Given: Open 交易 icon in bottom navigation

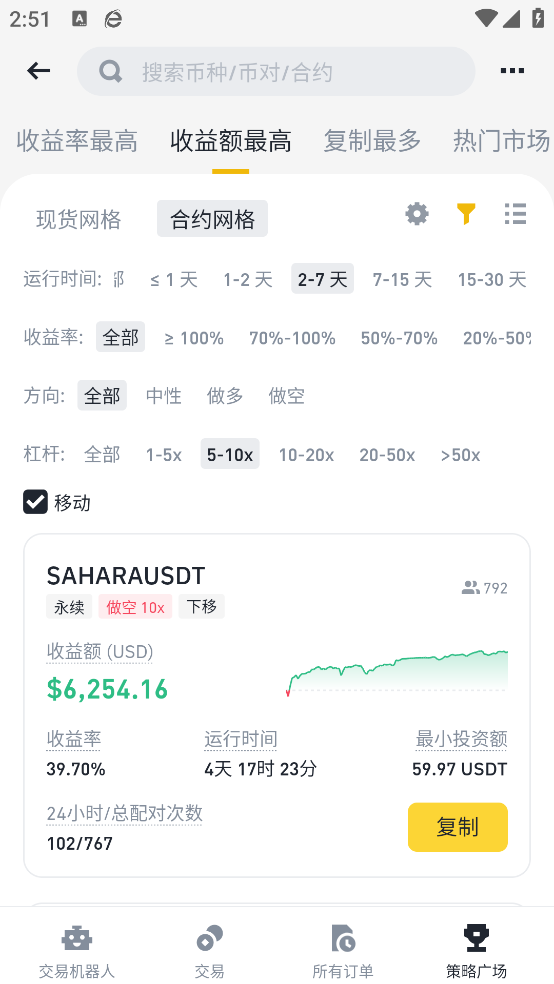Looking at the screenshot, I should point(210,939).
